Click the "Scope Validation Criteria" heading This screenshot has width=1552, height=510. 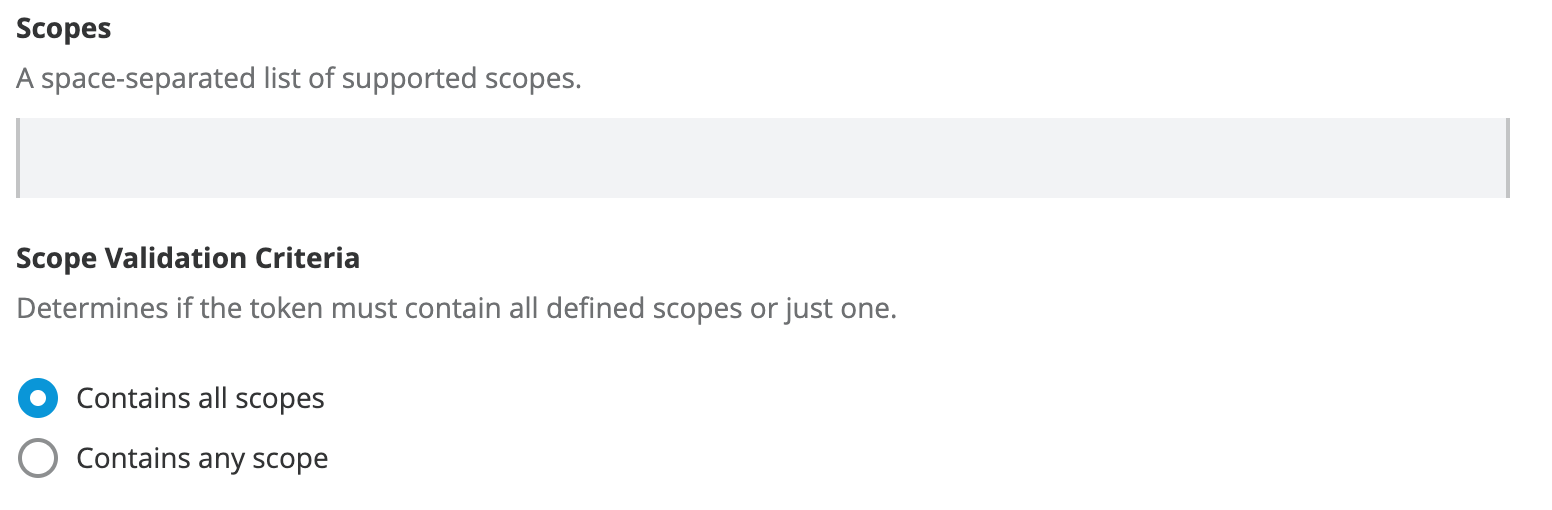click(x=188, y=258)
